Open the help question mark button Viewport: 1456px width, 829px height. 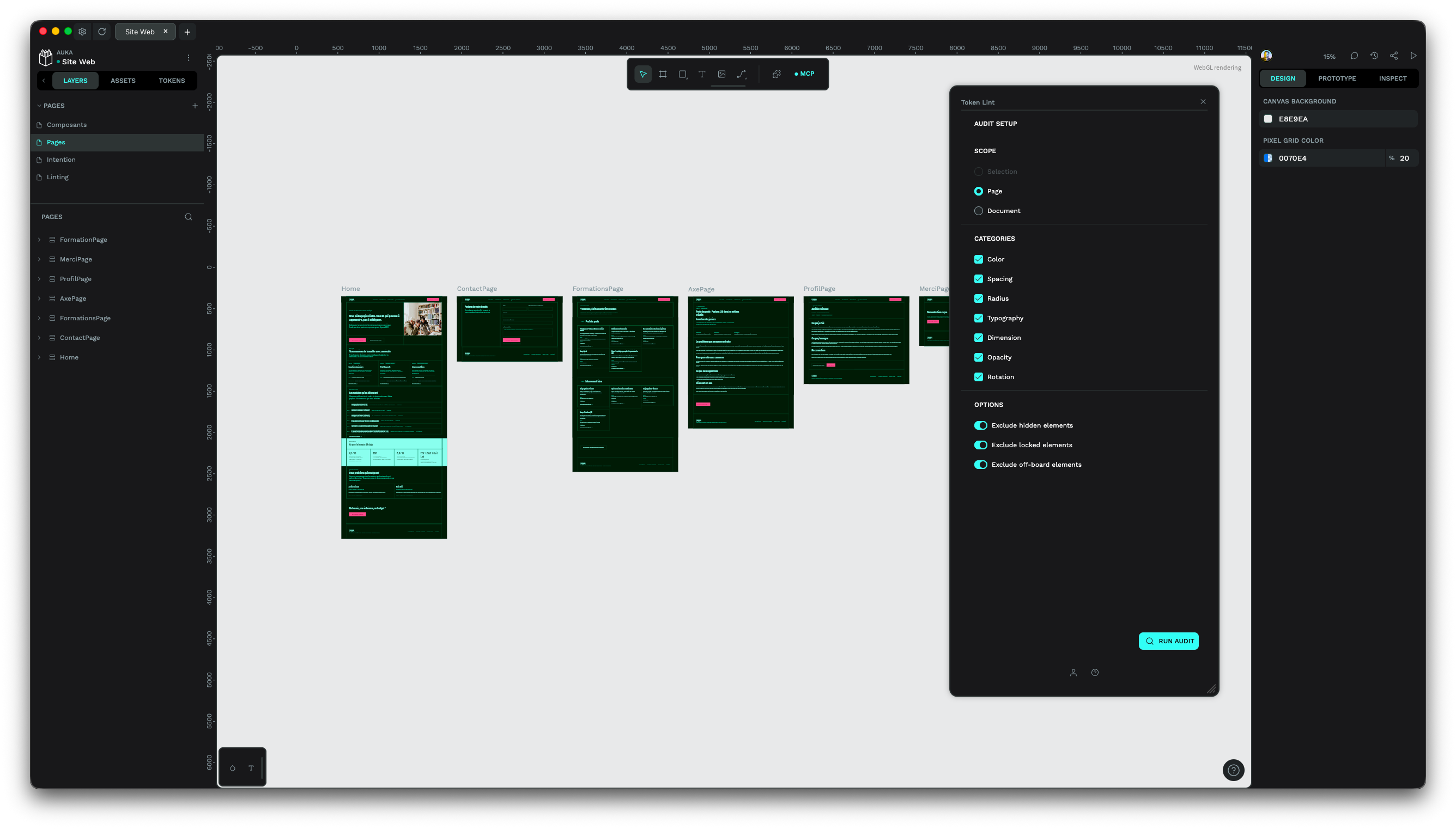1233,770
